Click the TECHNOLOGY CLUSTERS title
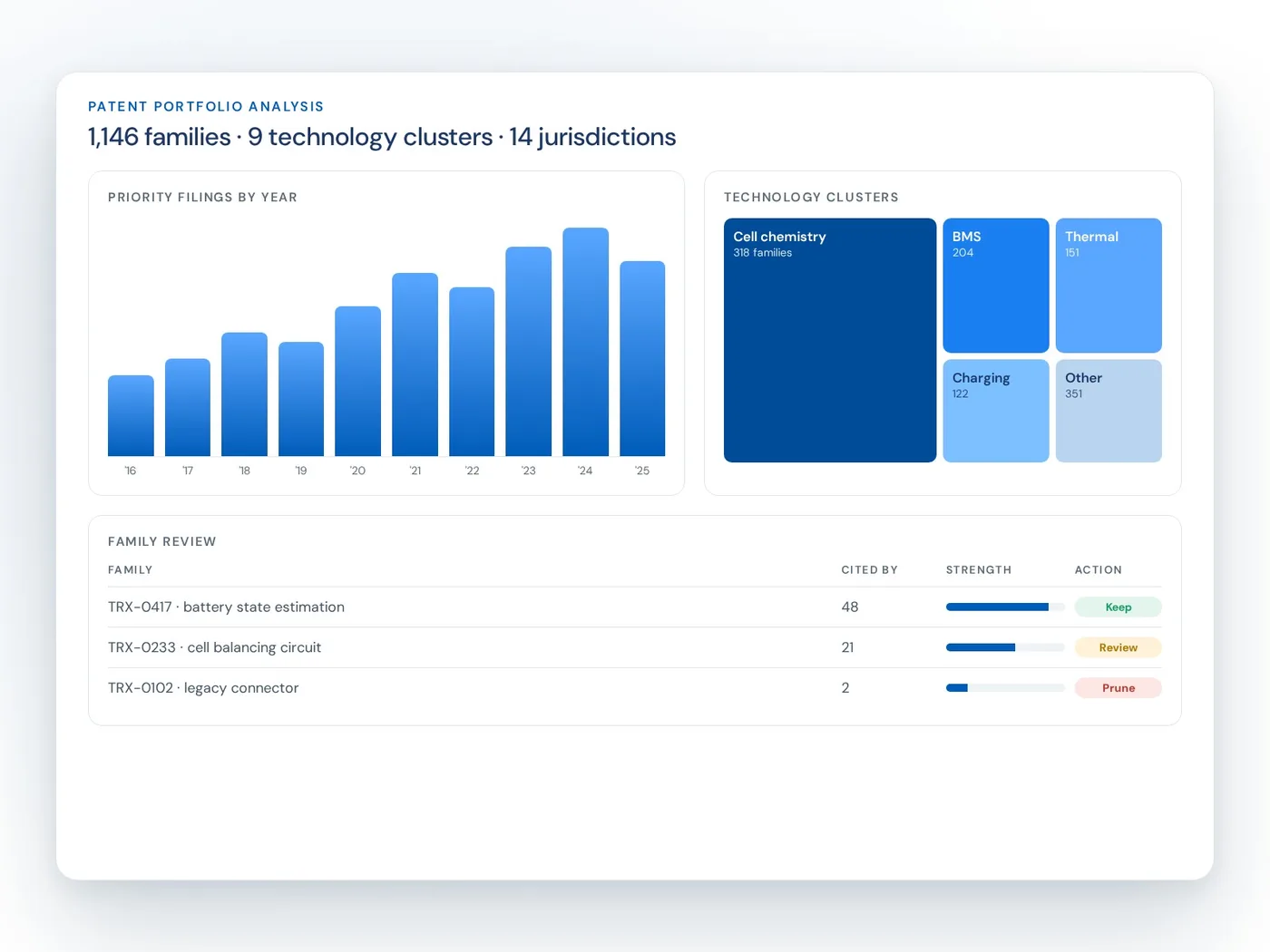 coord(811,198)
